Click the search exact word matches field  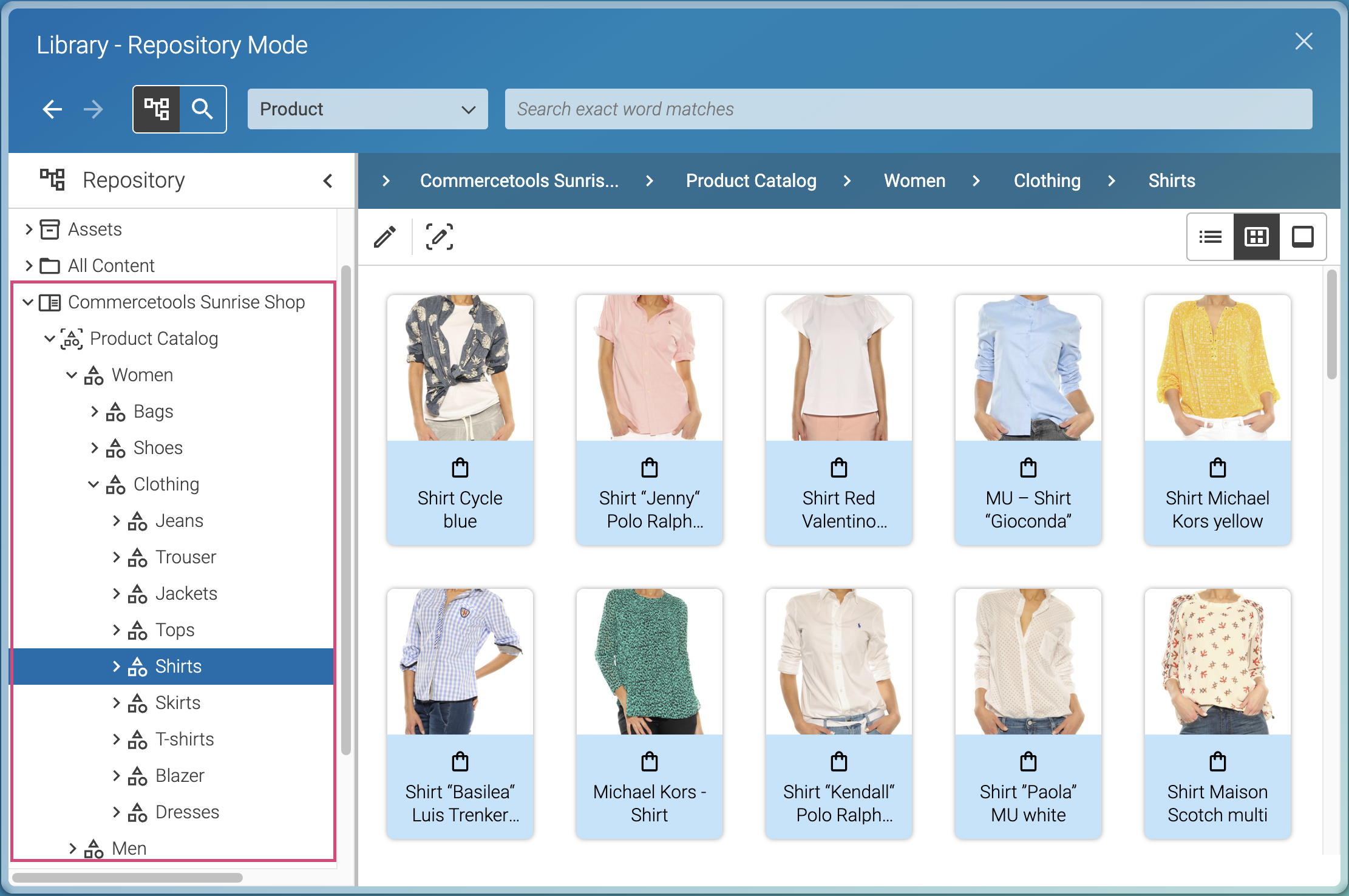[908, 109]
